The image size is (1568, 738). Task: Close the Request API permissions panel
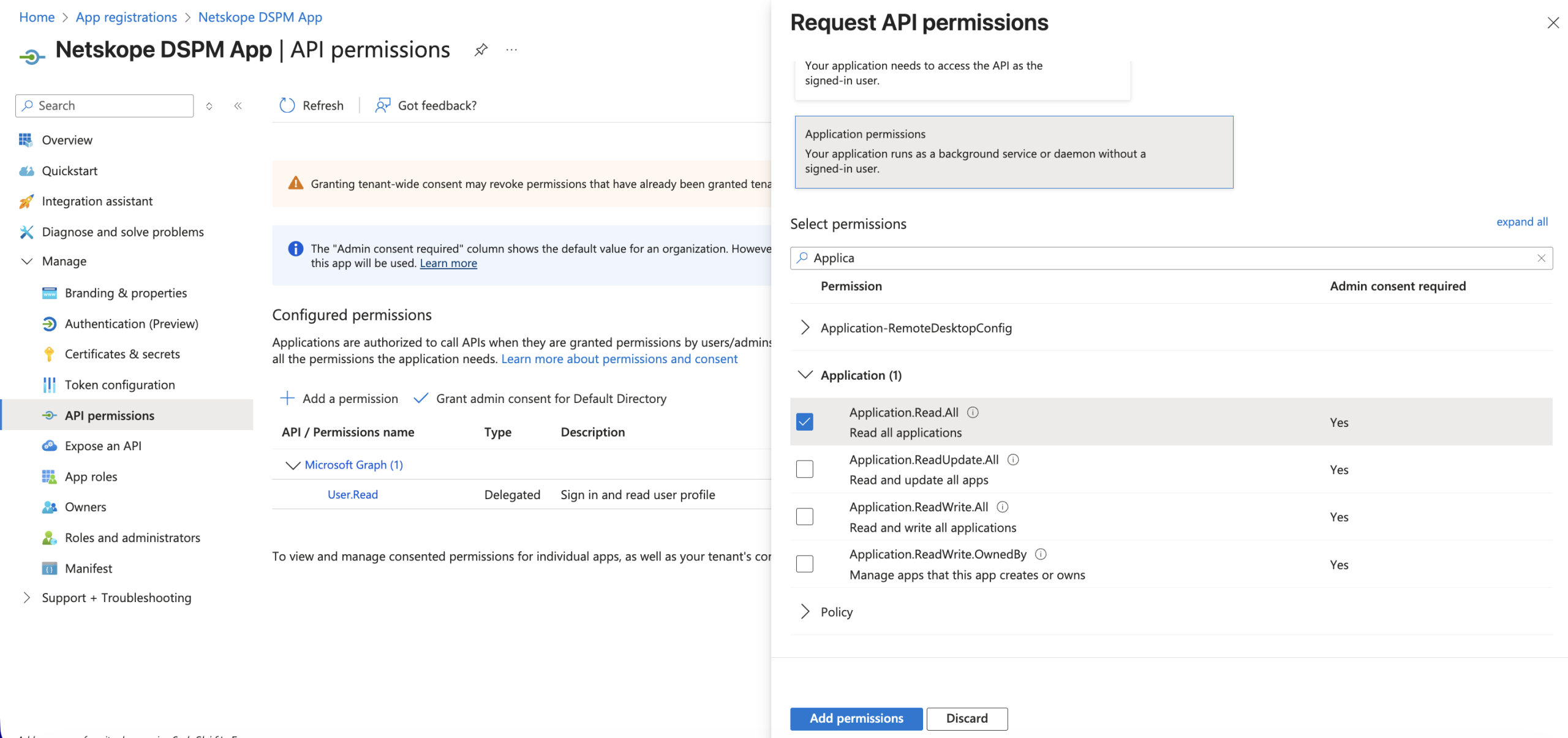[1553, 23]
